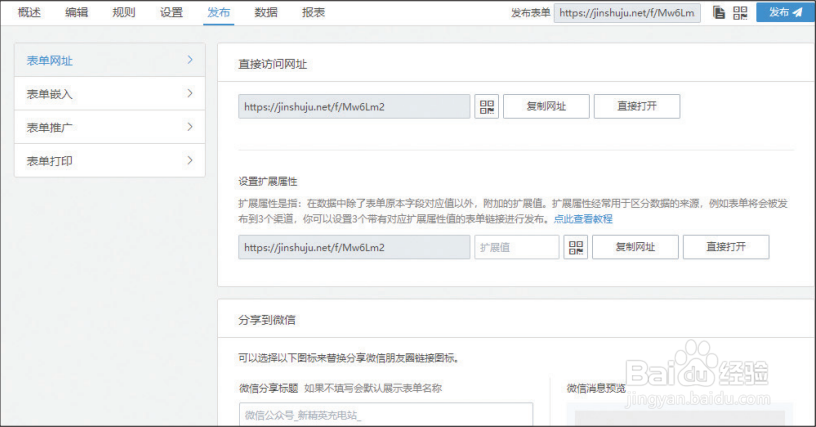
Task: Switch to the 报表 tab
Action: click(x=313, y=12)
